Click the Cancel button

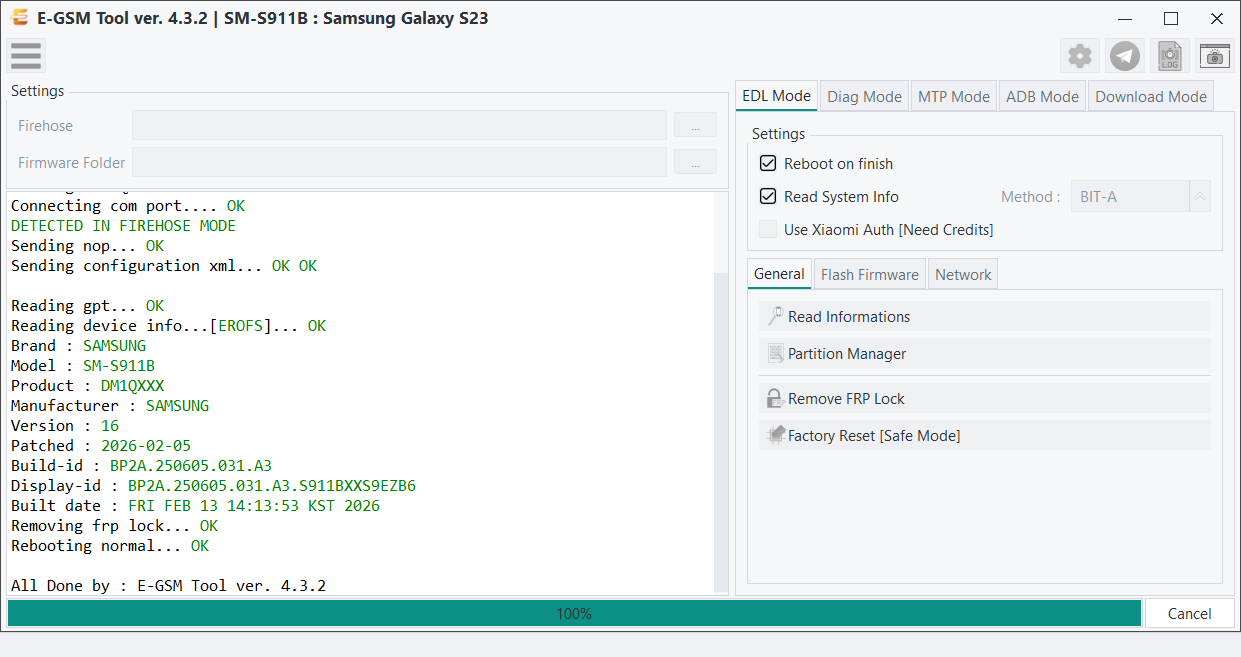coord(1189,613)
